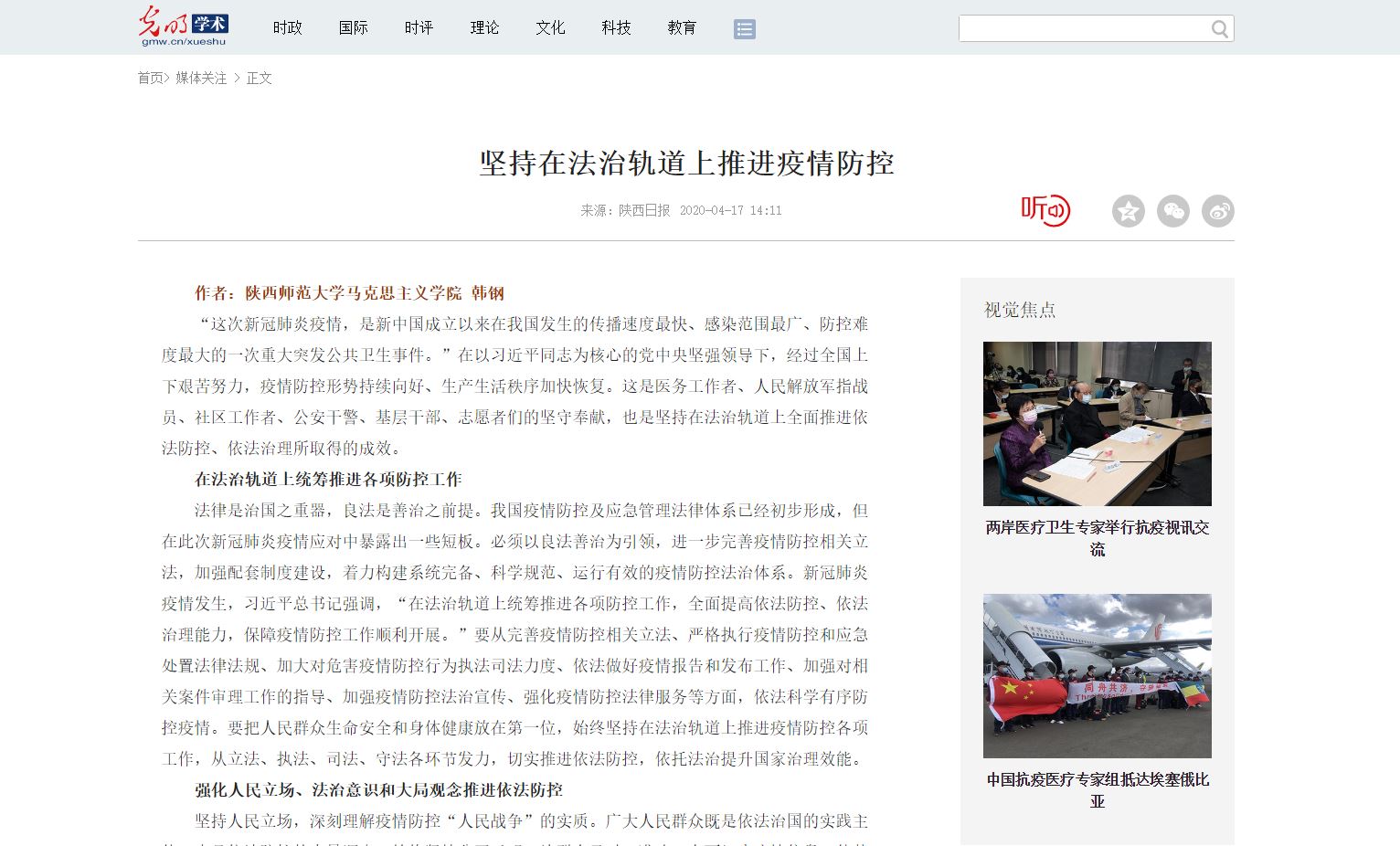Share article to Weibo icon
The height and width of the screenshot is (846, 1400).
point(1217,211)
